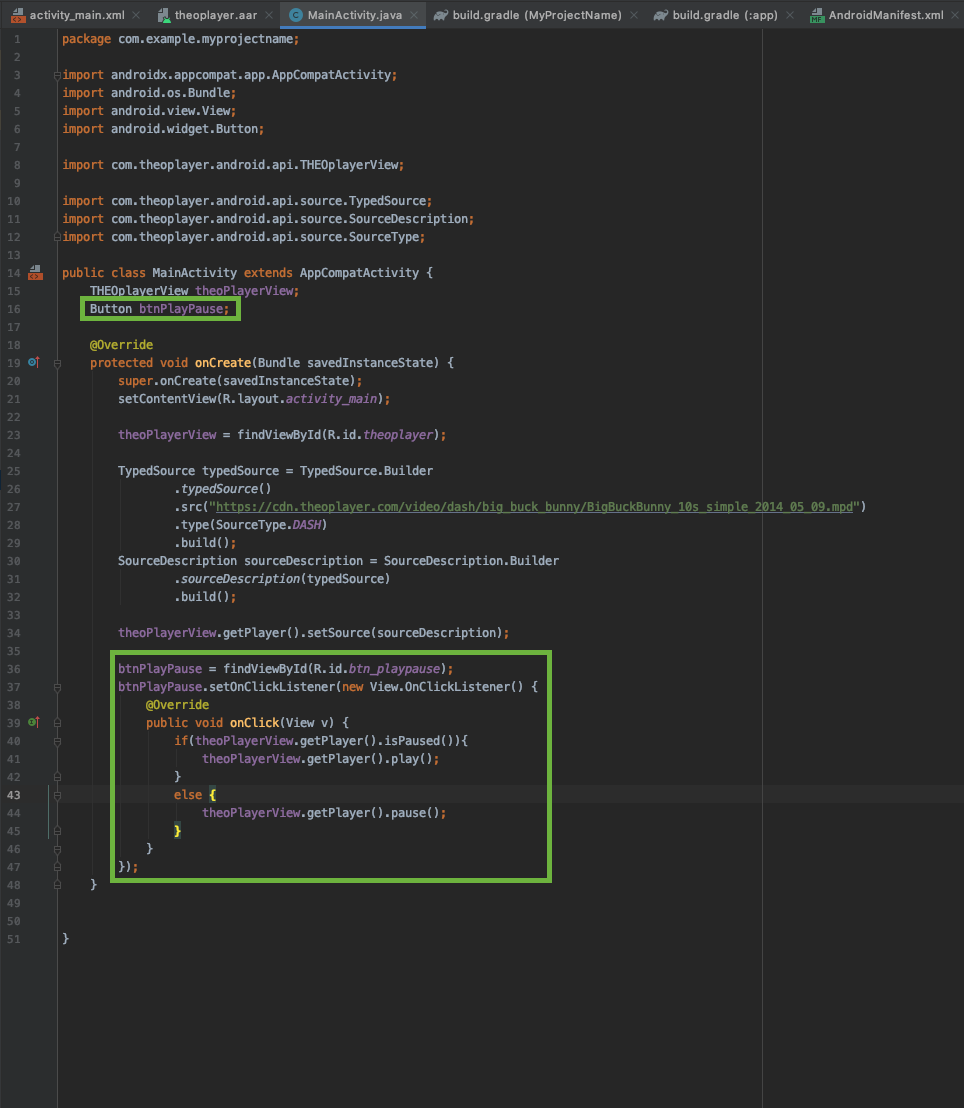Click the onClick implements gutter icon on line 39
The image size is (964, 1108).
pos(33,722)
